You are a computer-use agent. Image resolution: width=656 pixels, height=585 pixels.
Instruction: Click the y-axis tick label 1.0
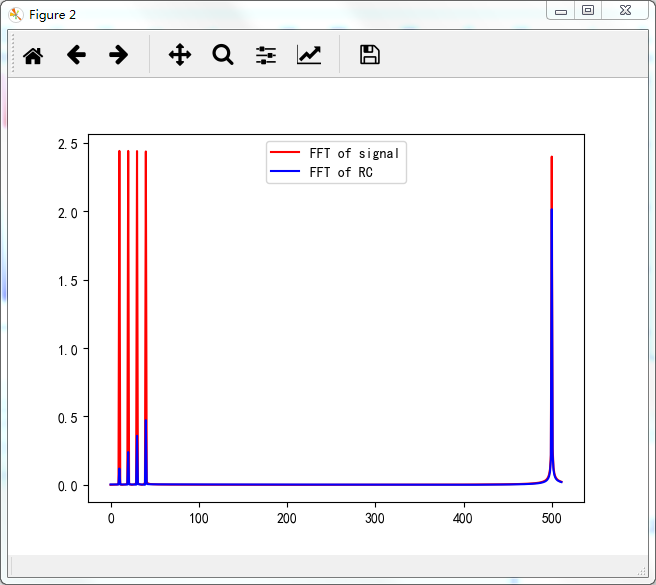point(68,349)
